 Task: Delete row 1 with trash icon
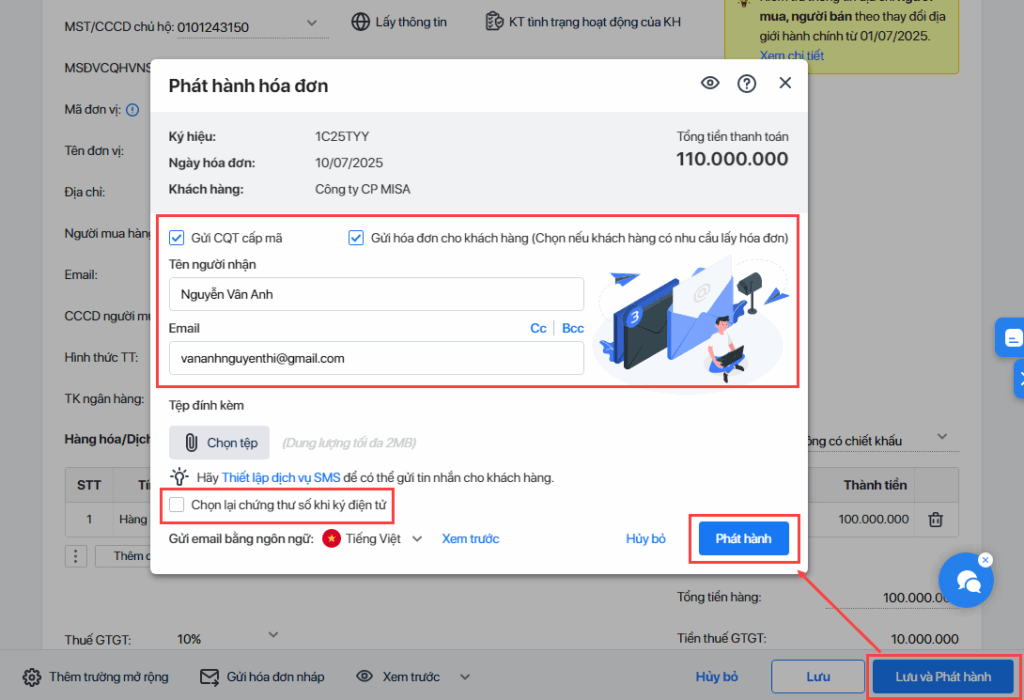tap(936, 520)
